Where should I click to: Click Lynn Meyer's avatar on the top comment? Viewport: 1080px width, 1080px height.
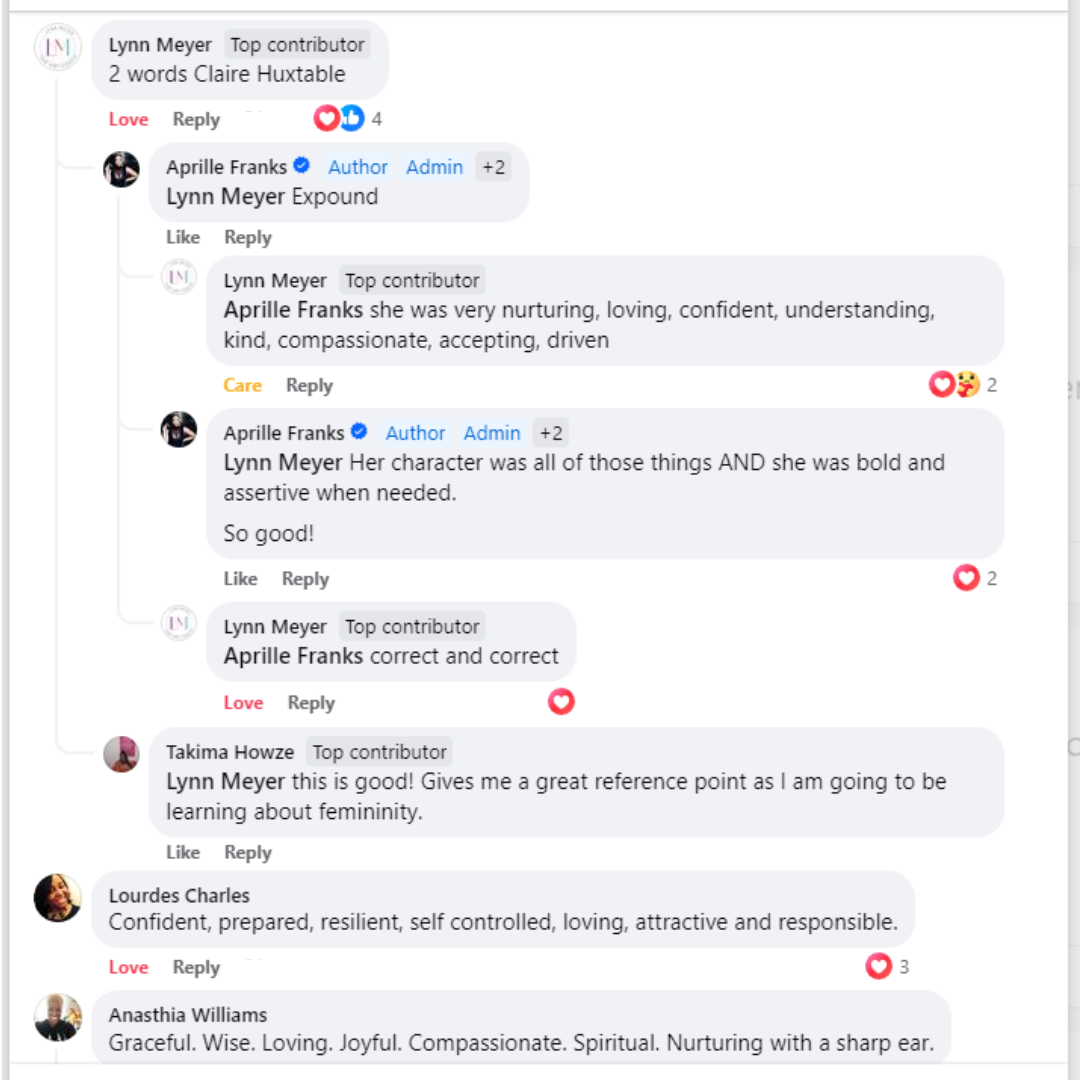click(56, 47)
